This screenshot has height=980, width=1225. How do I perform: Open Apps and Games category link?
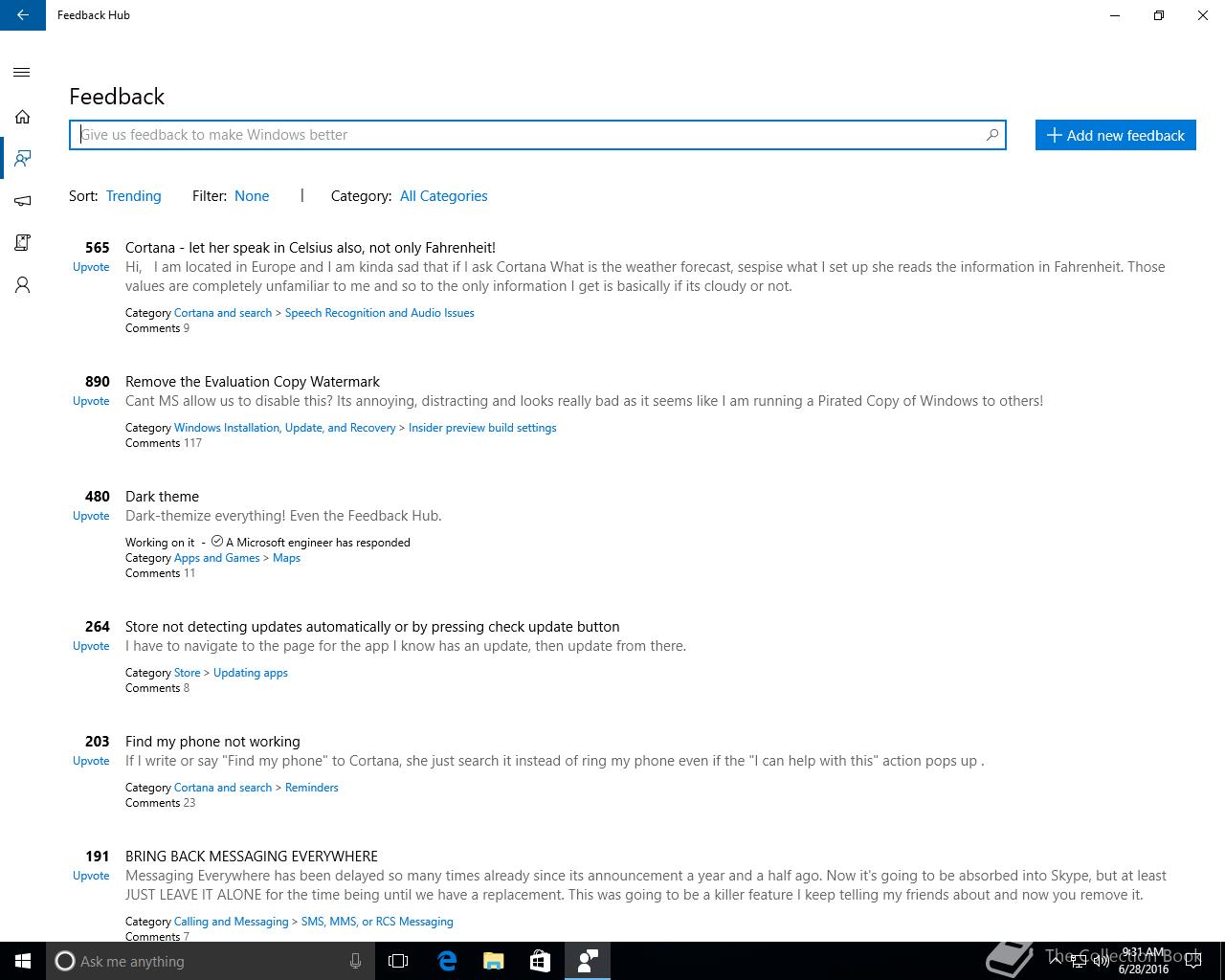click(216, 558)
